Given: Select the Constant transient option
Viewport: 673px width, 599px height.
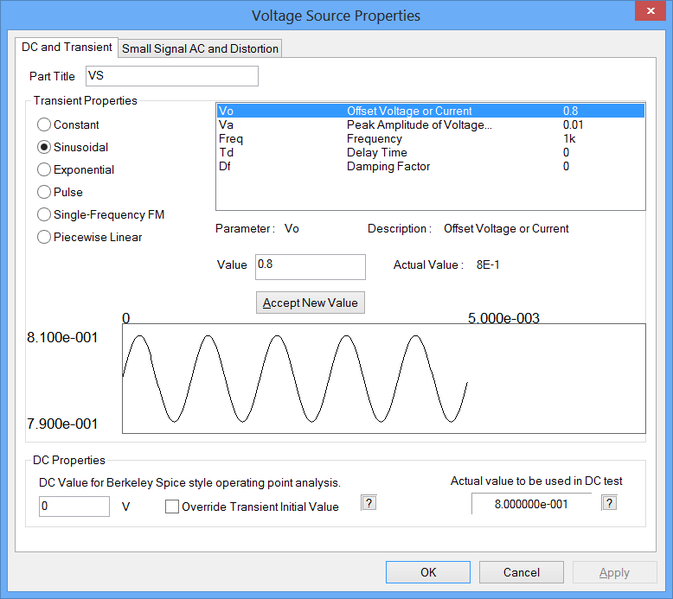Looking at the screenshot, I should point(44,125).
